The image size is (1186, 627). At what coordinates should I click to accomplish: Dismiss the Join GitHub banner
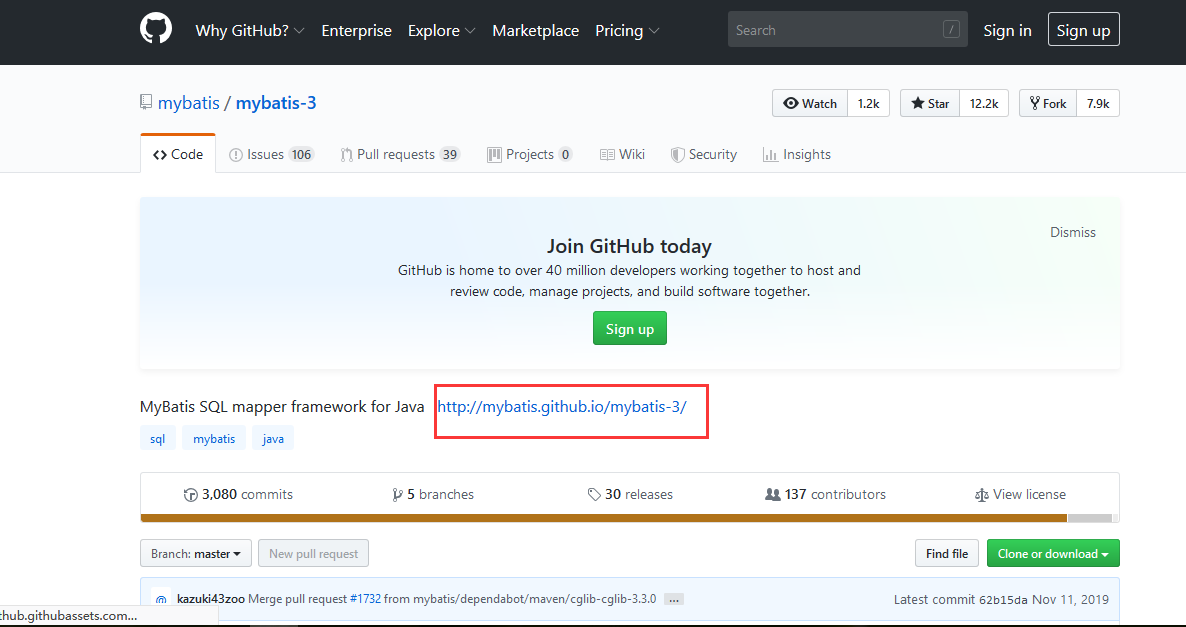pyautogui.click(x=1073, y=232)
